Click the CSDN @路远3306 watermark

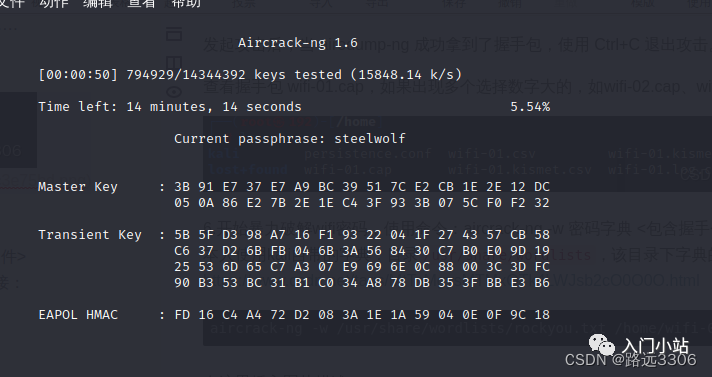630,360
